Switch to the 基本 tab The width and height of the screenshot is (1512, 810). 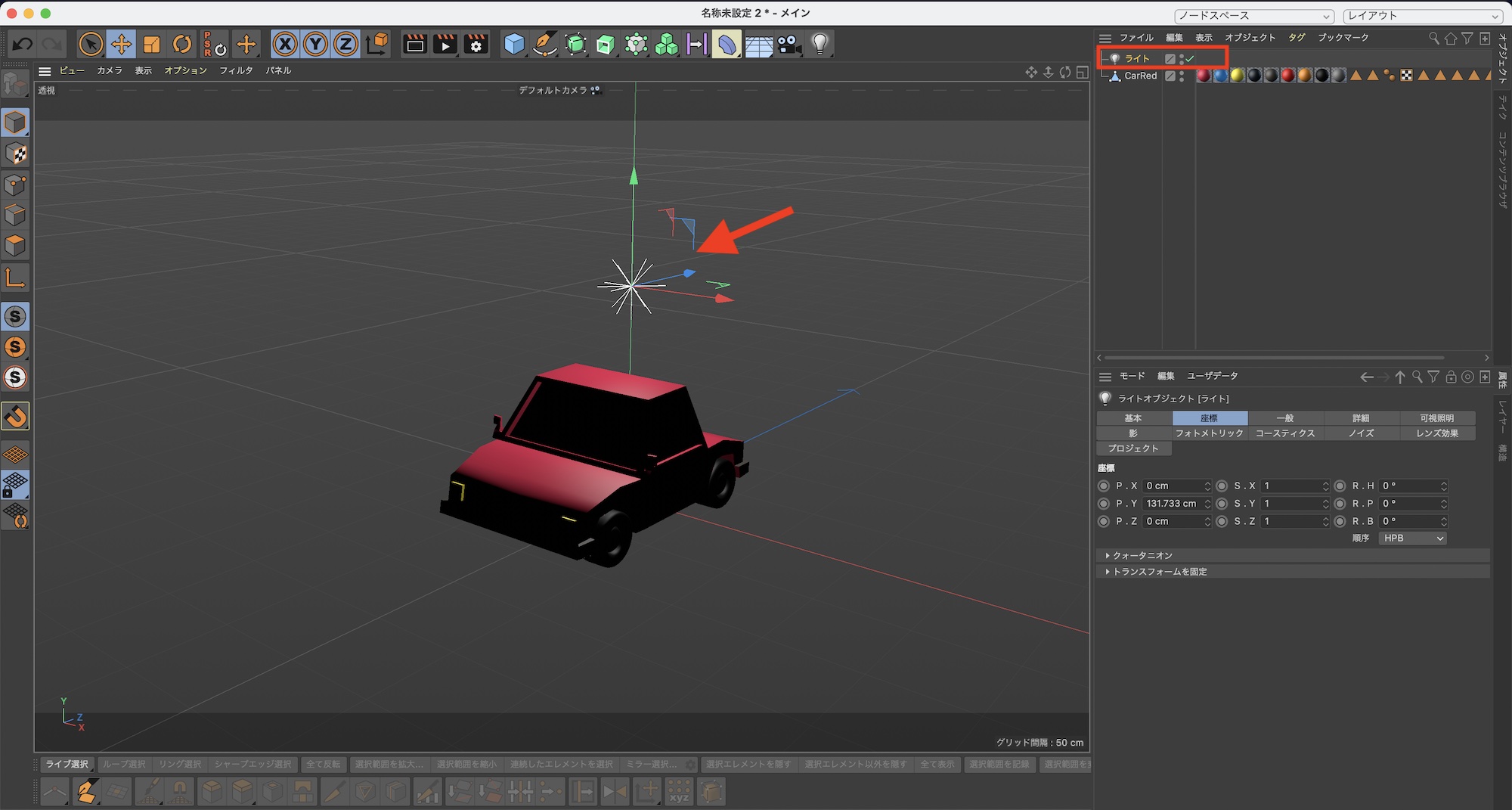coord(1133,418)
